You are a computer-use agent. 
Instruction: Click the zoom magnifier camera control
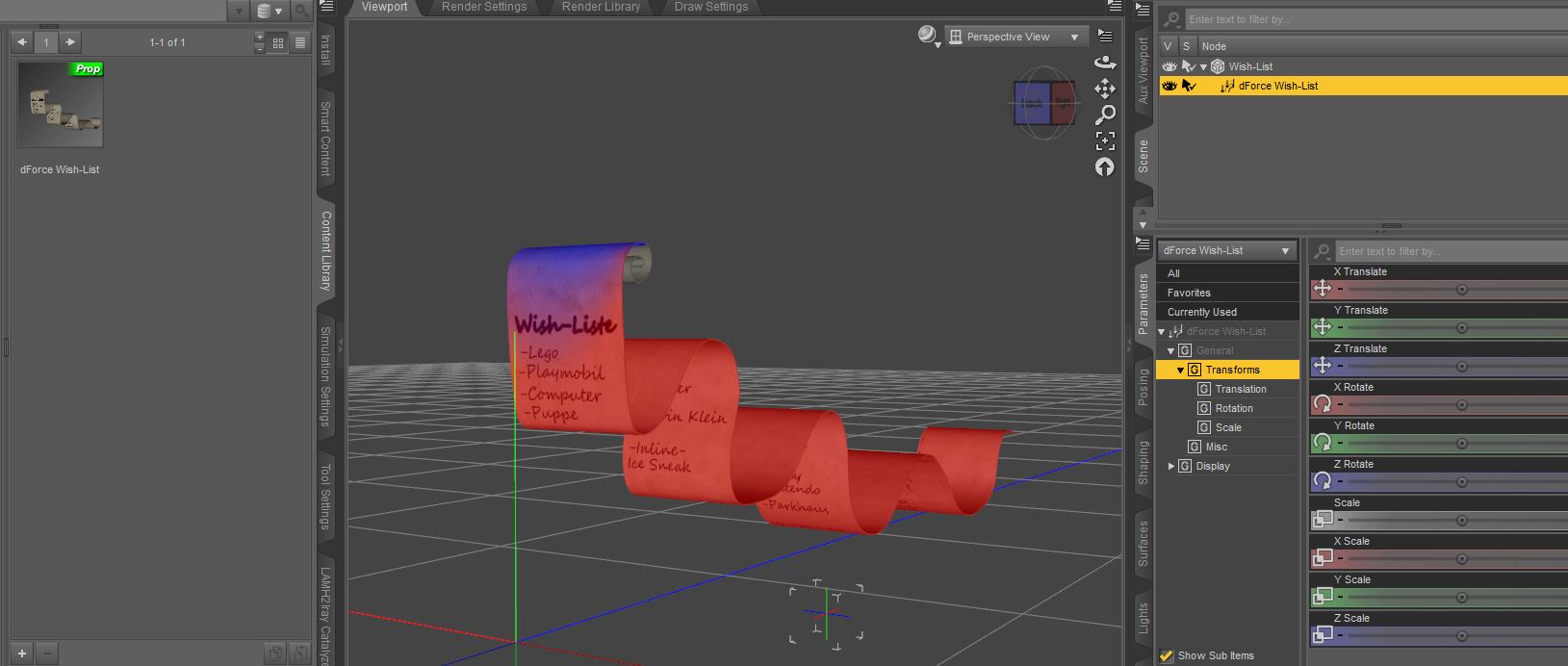pos(1105,115)
